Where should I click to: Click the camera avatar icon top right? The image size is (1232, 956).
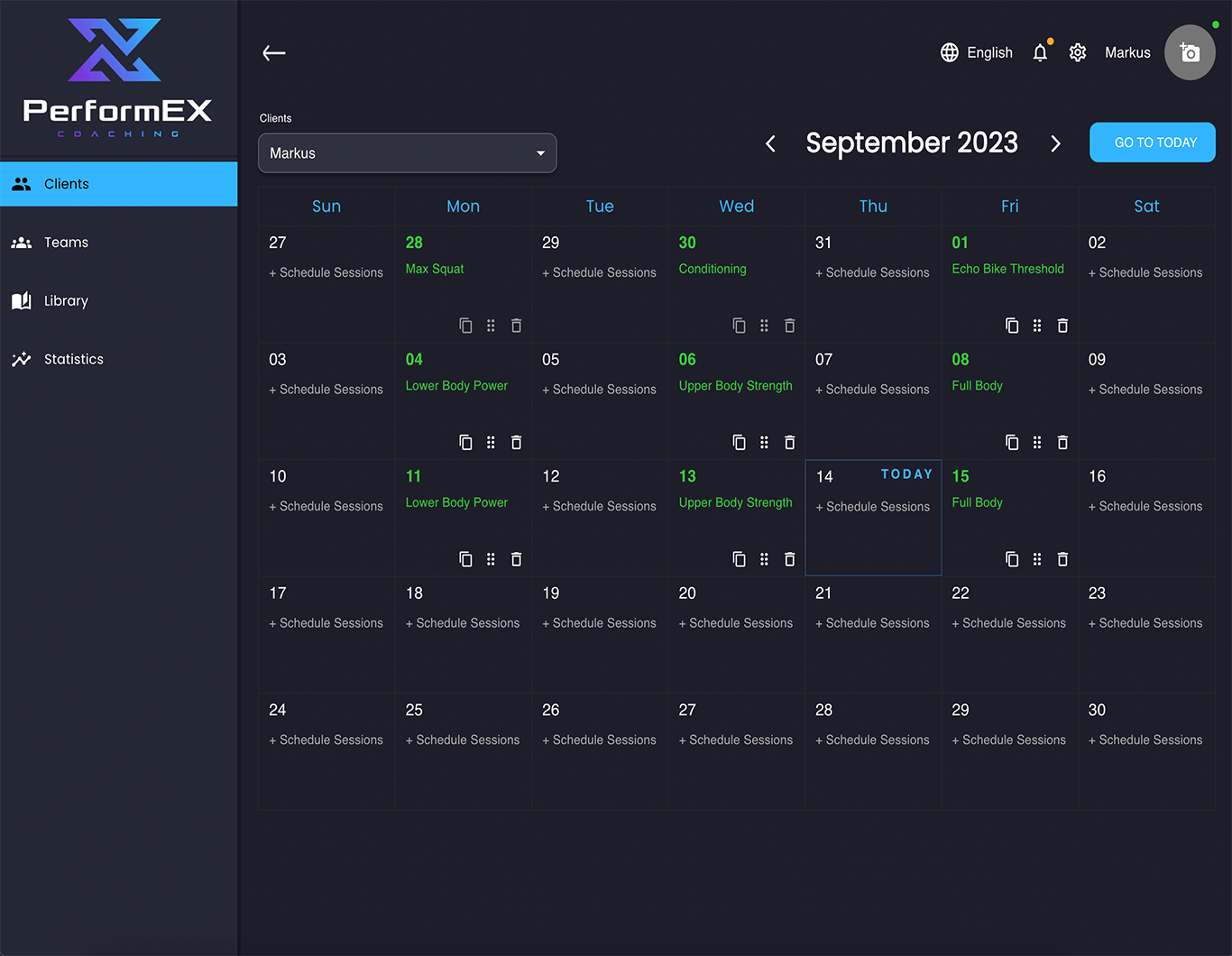1190,52
